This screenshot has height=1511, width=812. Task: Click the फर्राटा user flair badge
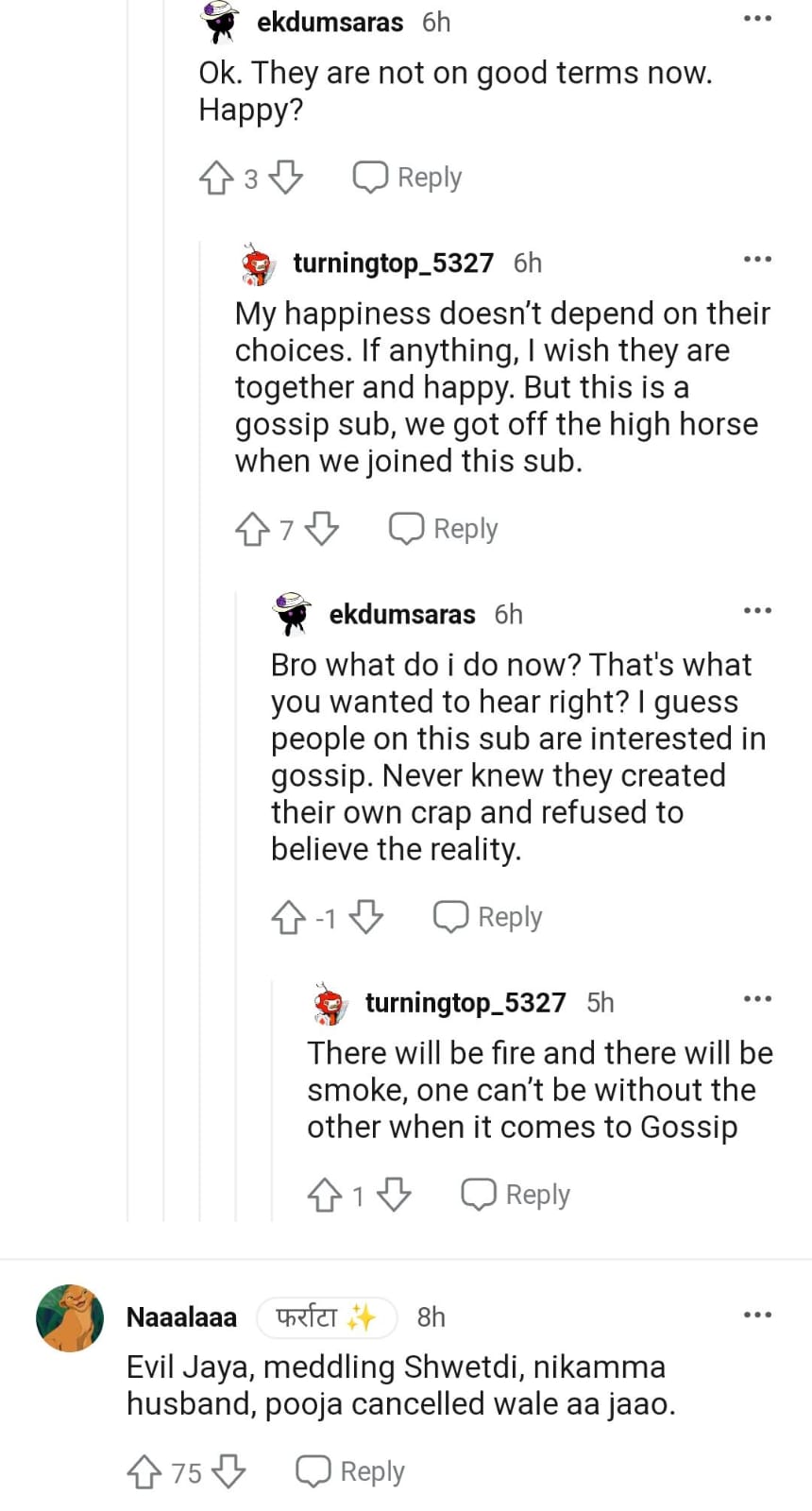pos(326,1316)
